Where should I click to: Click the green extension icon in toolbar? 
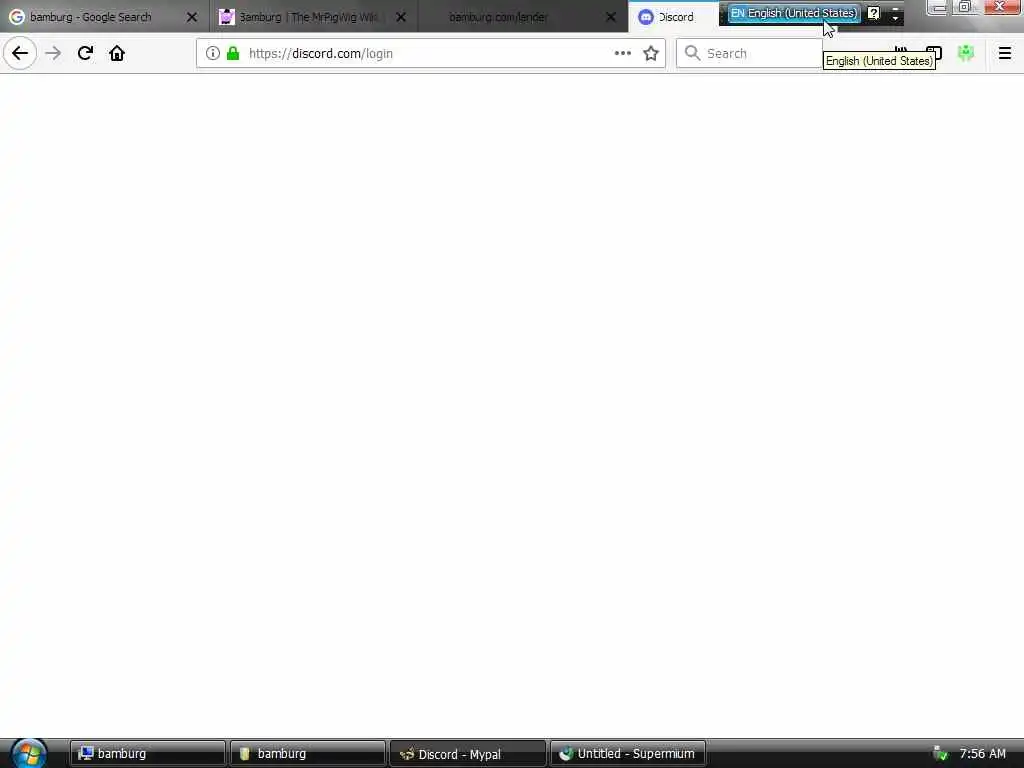click(x=965, y=53)
